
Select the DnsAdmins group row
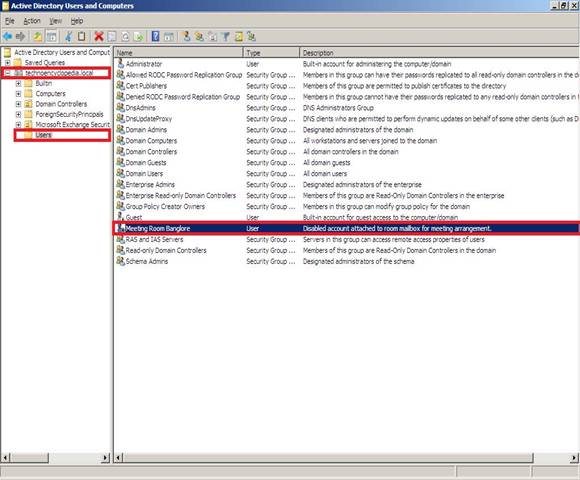pos(346,108)
